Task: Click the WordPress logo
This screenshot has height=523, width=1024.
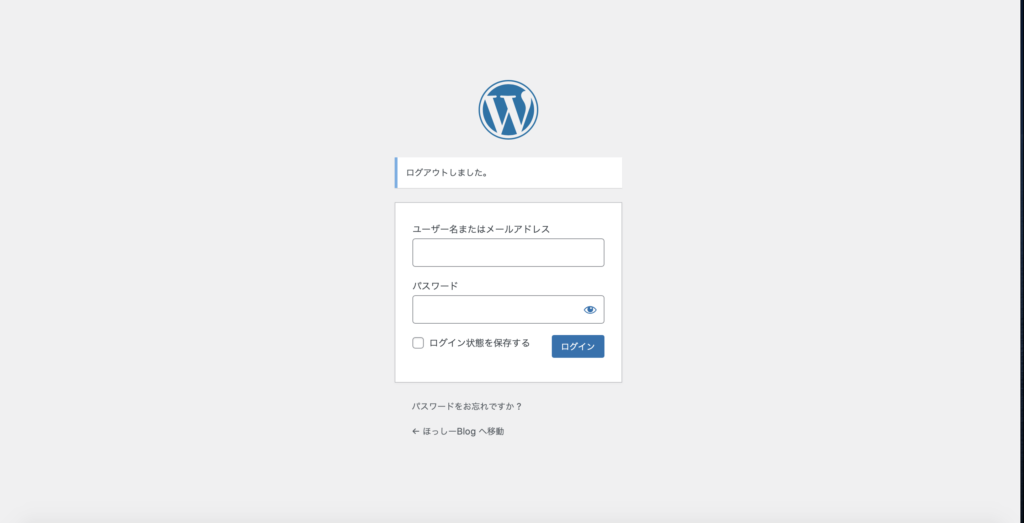Action: pos(508,110)
